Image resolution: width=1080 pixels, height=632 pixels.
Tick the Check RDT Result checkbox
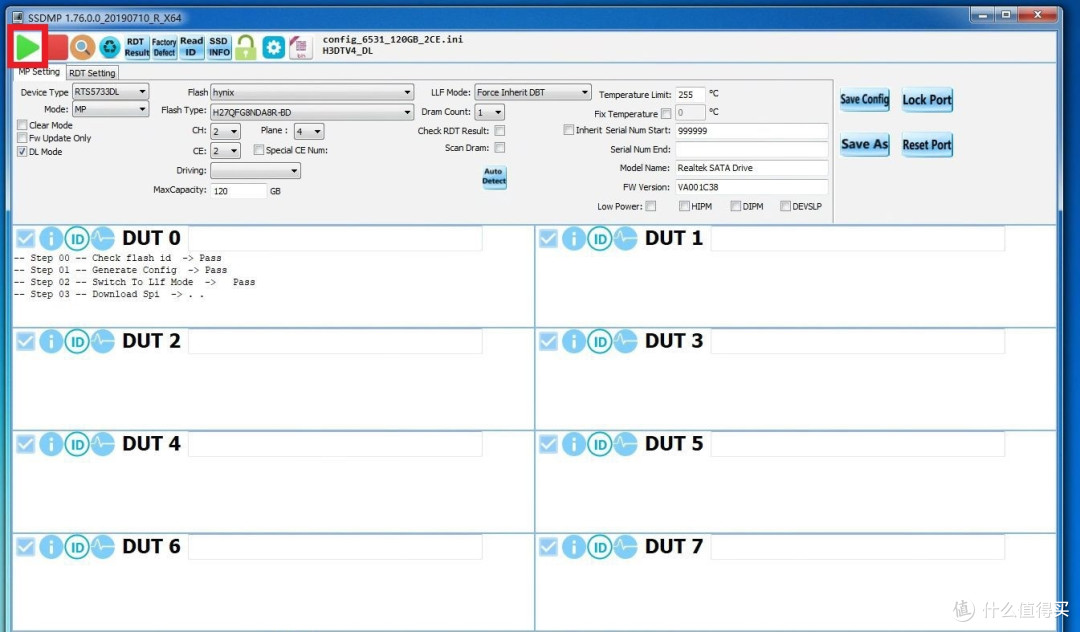pos(500,131)
